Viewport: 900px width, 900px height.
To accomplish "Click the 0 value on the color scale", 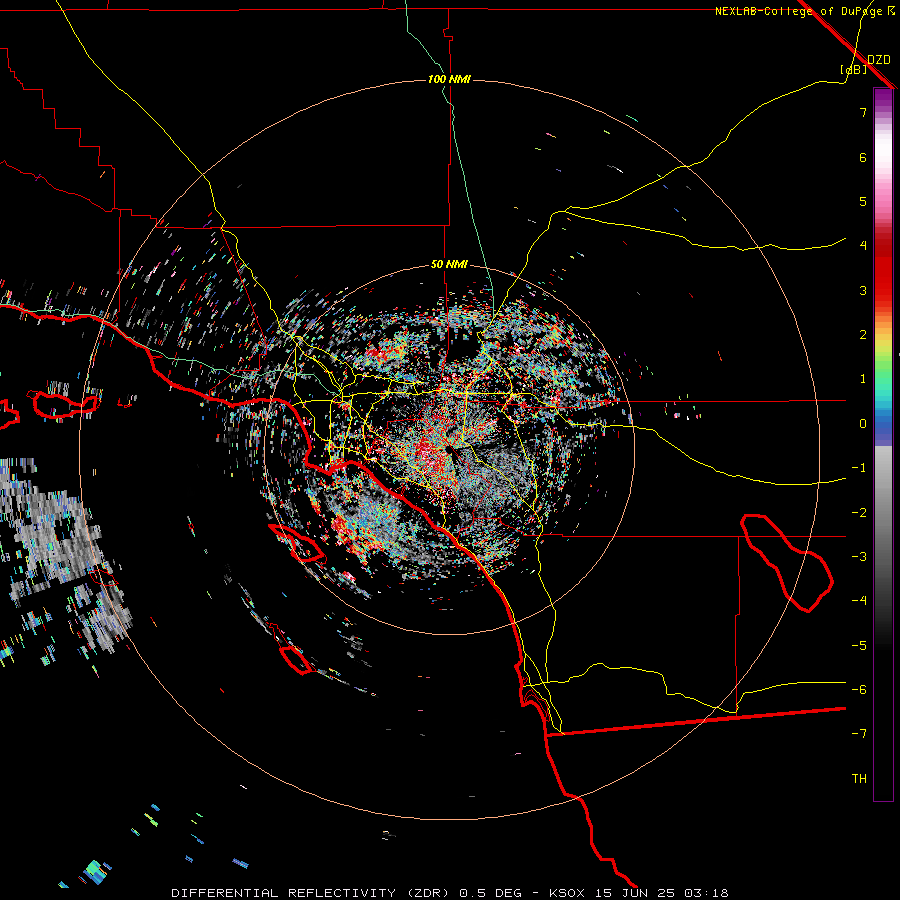I will pyautogui.click(x=863, y=424).
